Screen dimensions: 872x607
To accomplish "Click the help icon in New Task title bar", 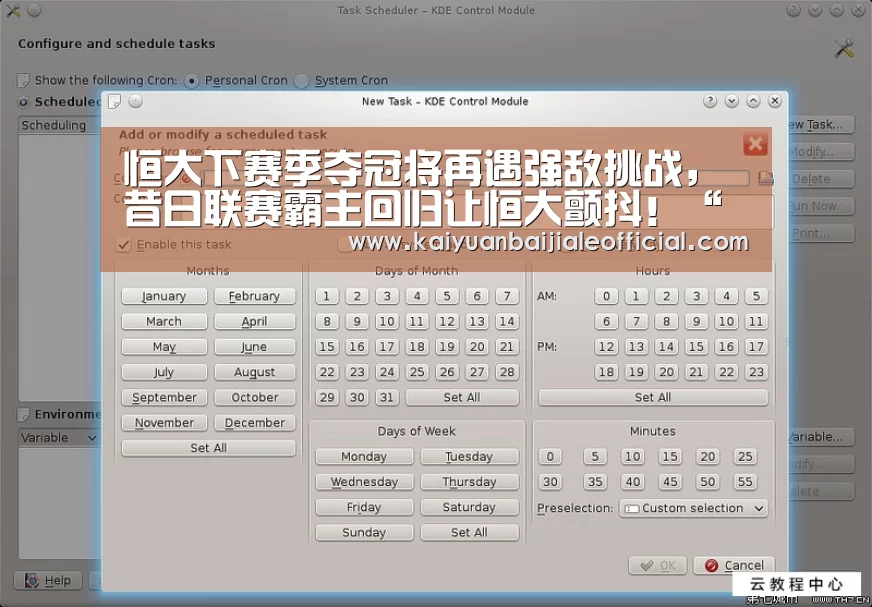I will [710, 101].
